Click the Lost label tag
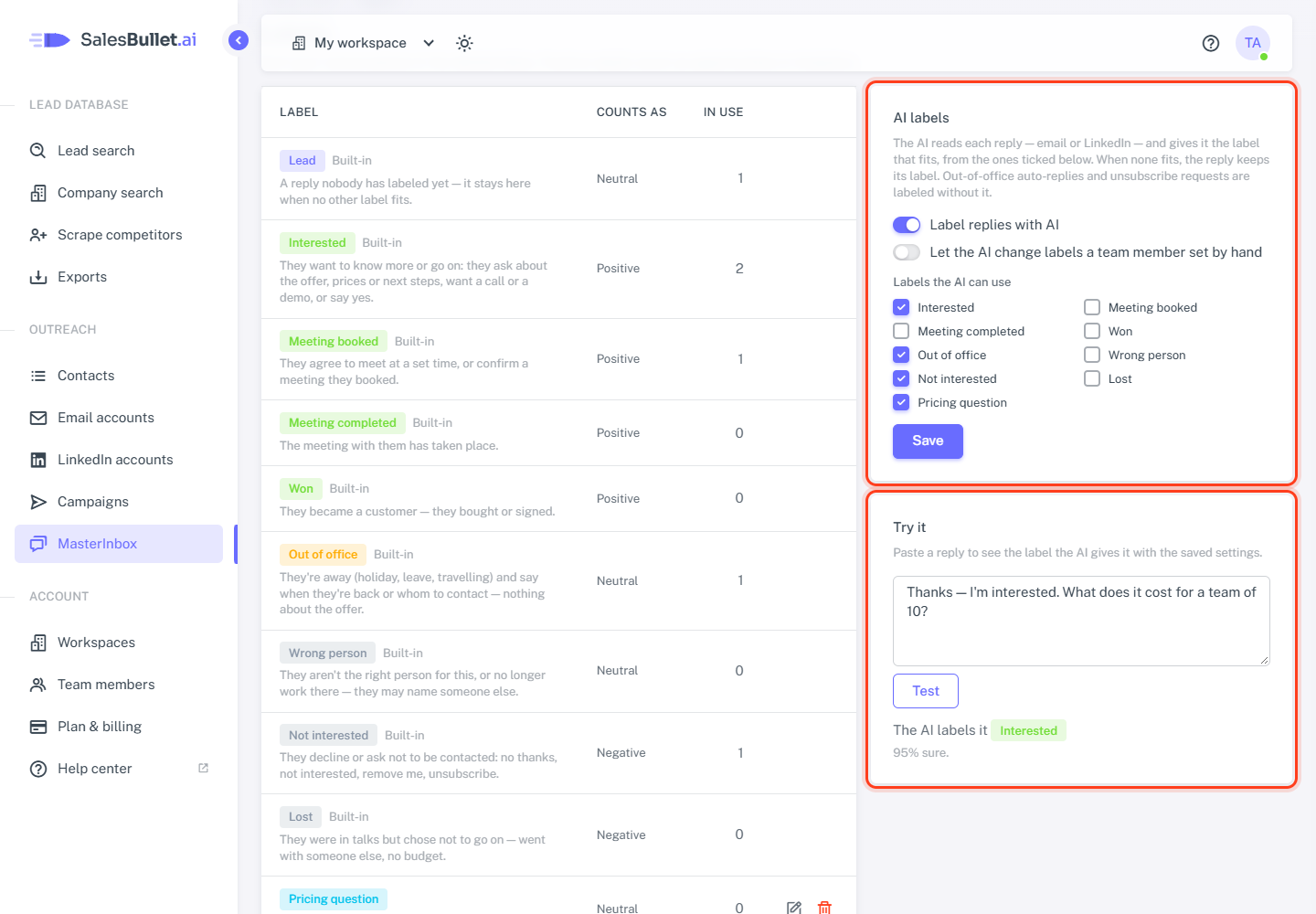This screenshot has height=914, width=1316. [301, 816]
